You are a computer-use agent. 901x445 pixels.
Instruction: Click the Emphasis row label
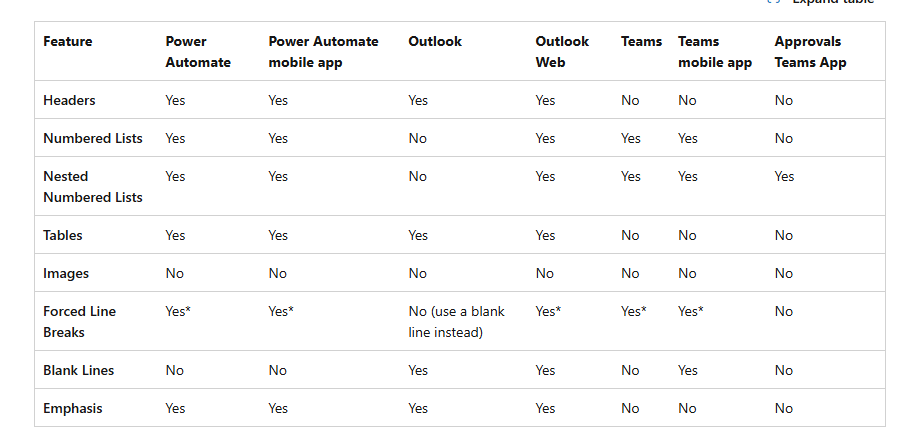(73, 408)
